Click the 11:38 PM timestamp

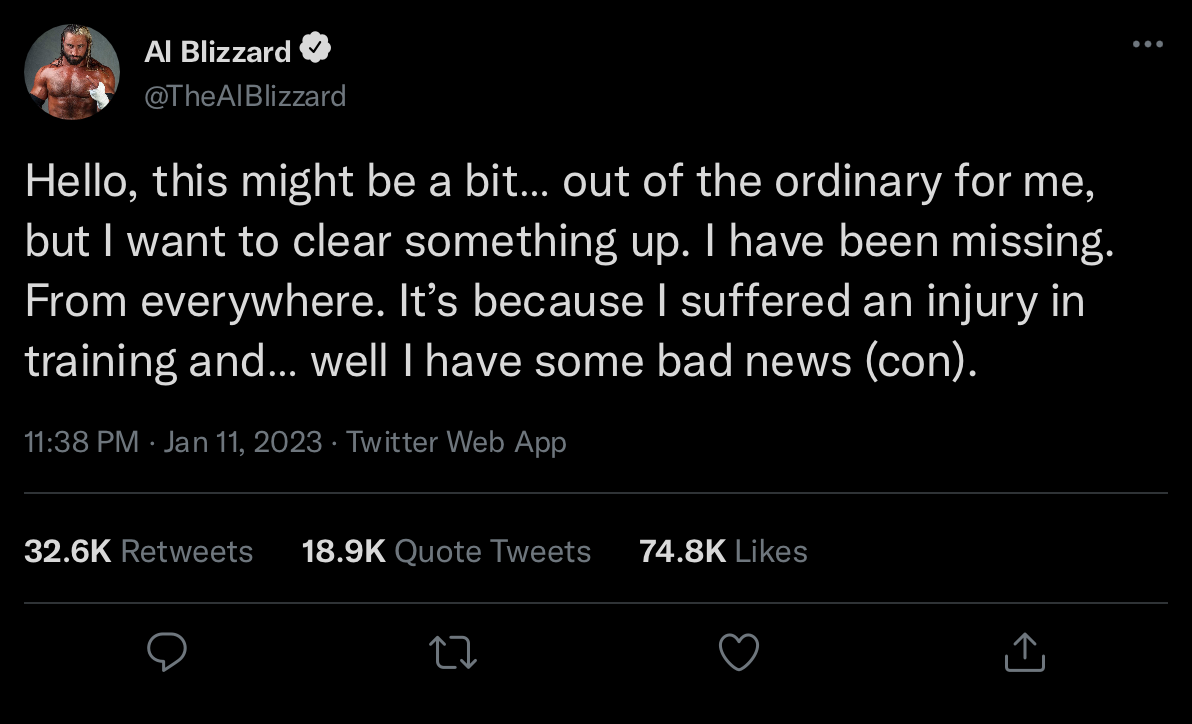coord(81,442)
